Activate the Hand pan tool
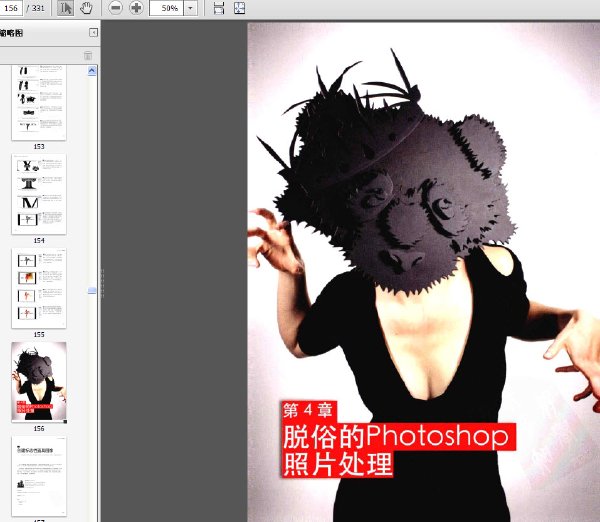 coord(86,8)
